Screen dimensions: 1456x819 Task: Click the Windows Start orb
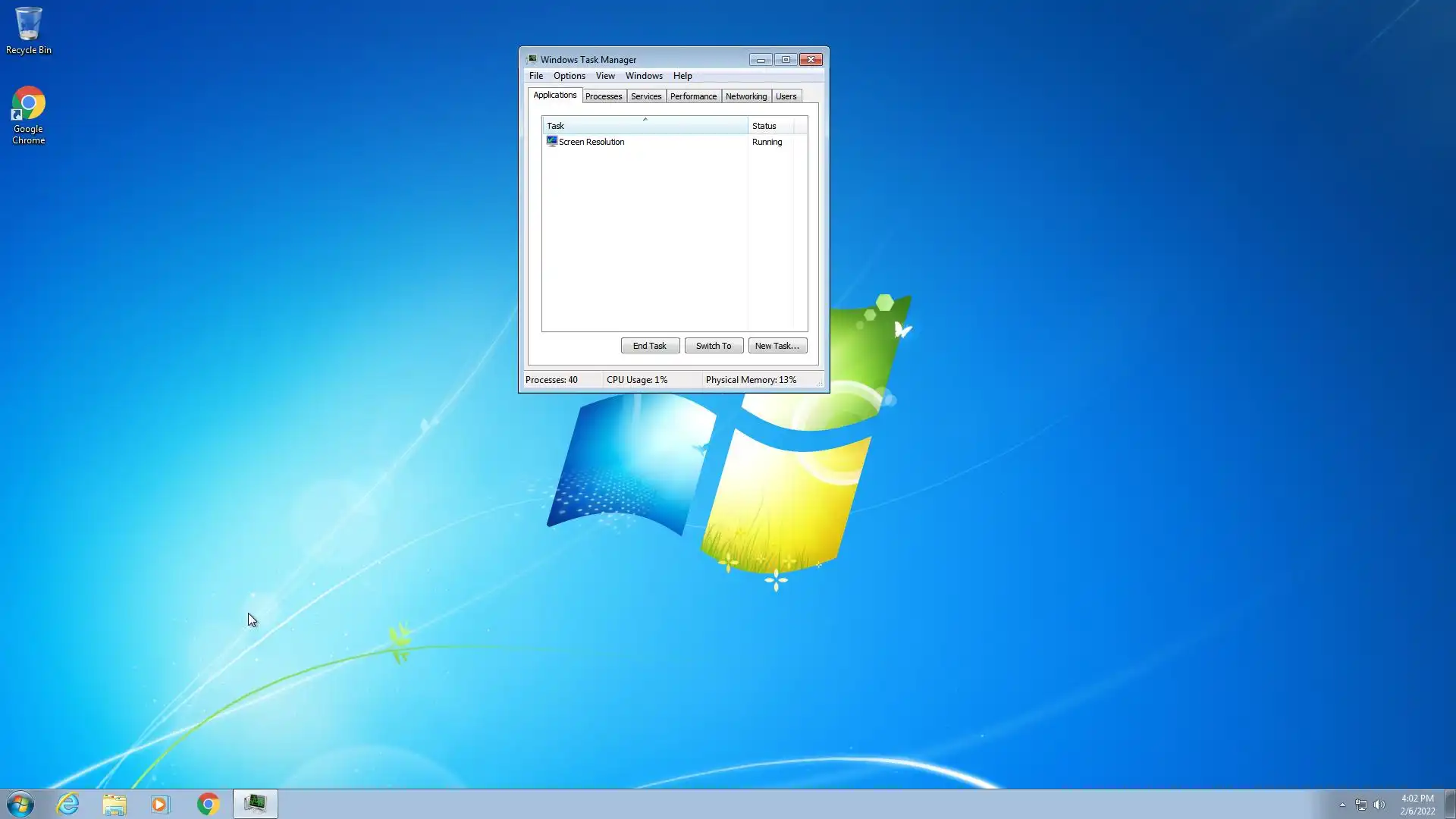(x=20, y=804)
